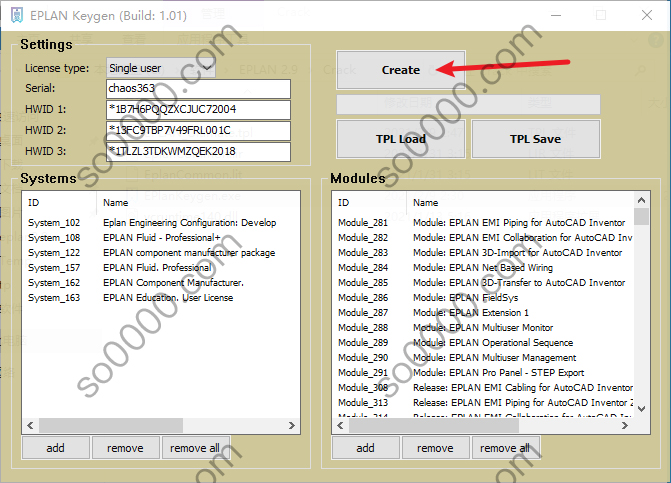Select Module_284 Net Based Wiring row
671x483 pixels.
click(x=483, y=268)
